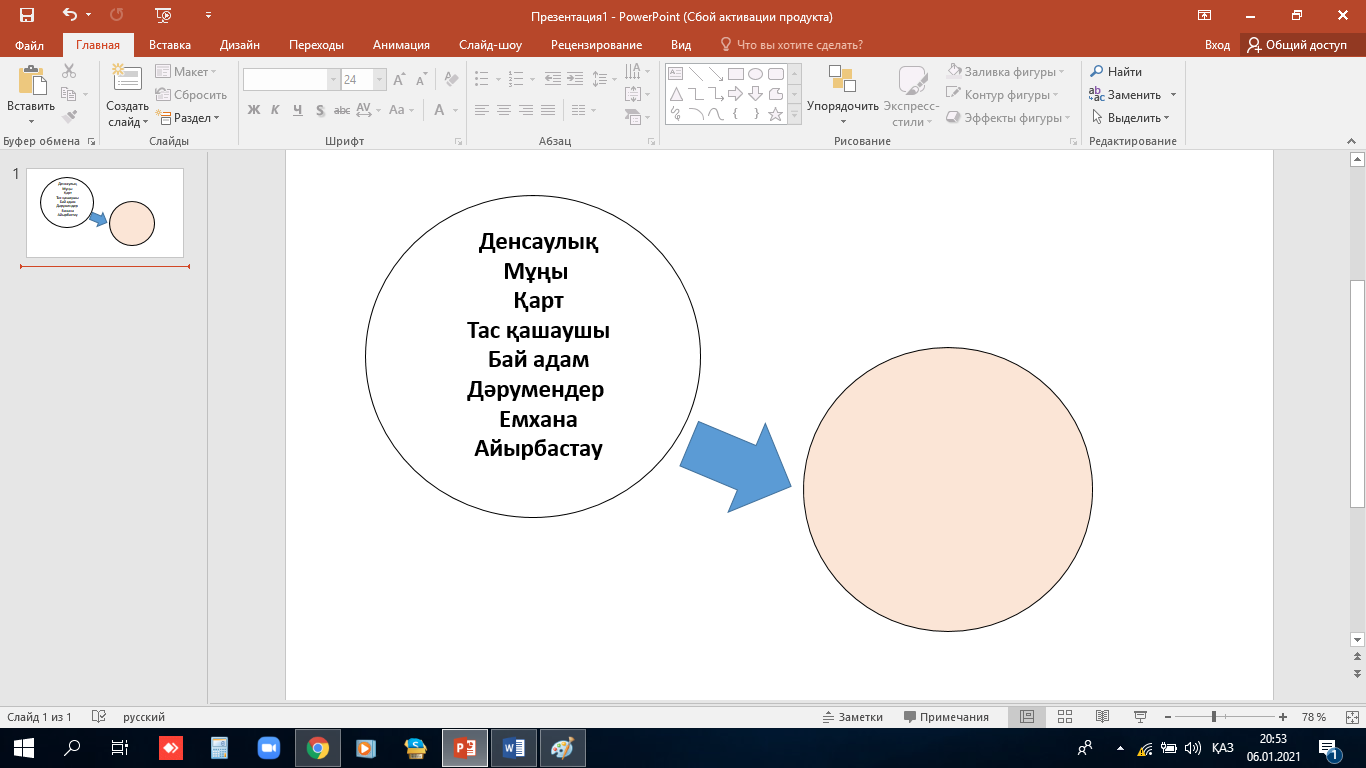The width and height of the screenshot is (1366, 768).
Task: Toggle bold formatting (Ж)
Action: click(254, 110)
